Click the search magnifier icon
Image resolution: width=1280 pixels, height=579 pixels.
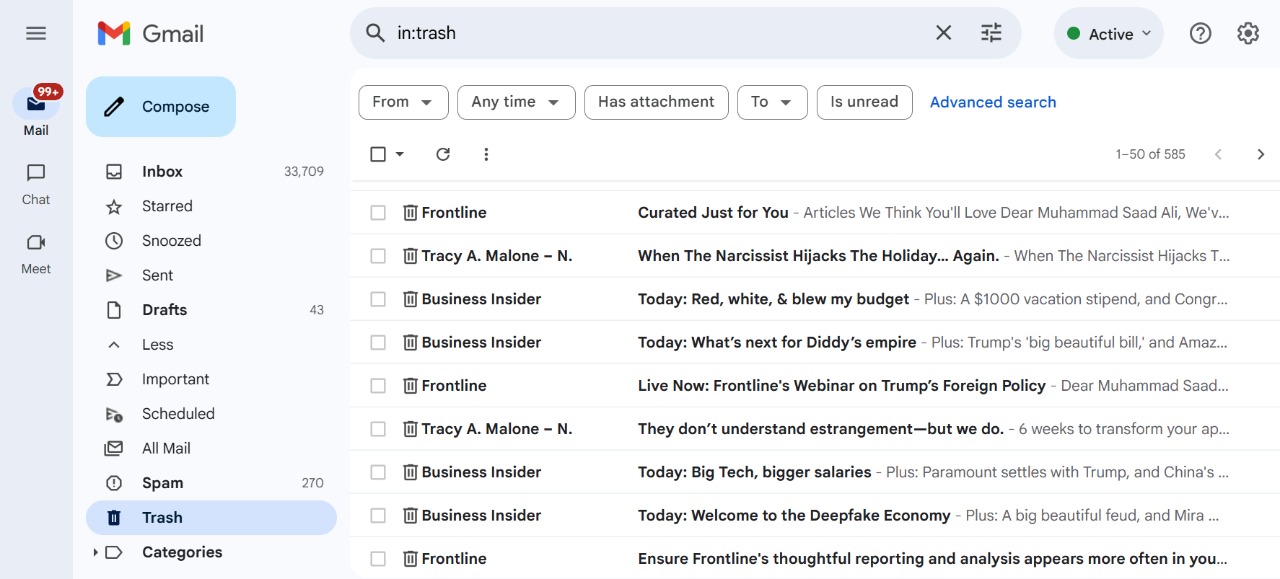pos(375,33)
